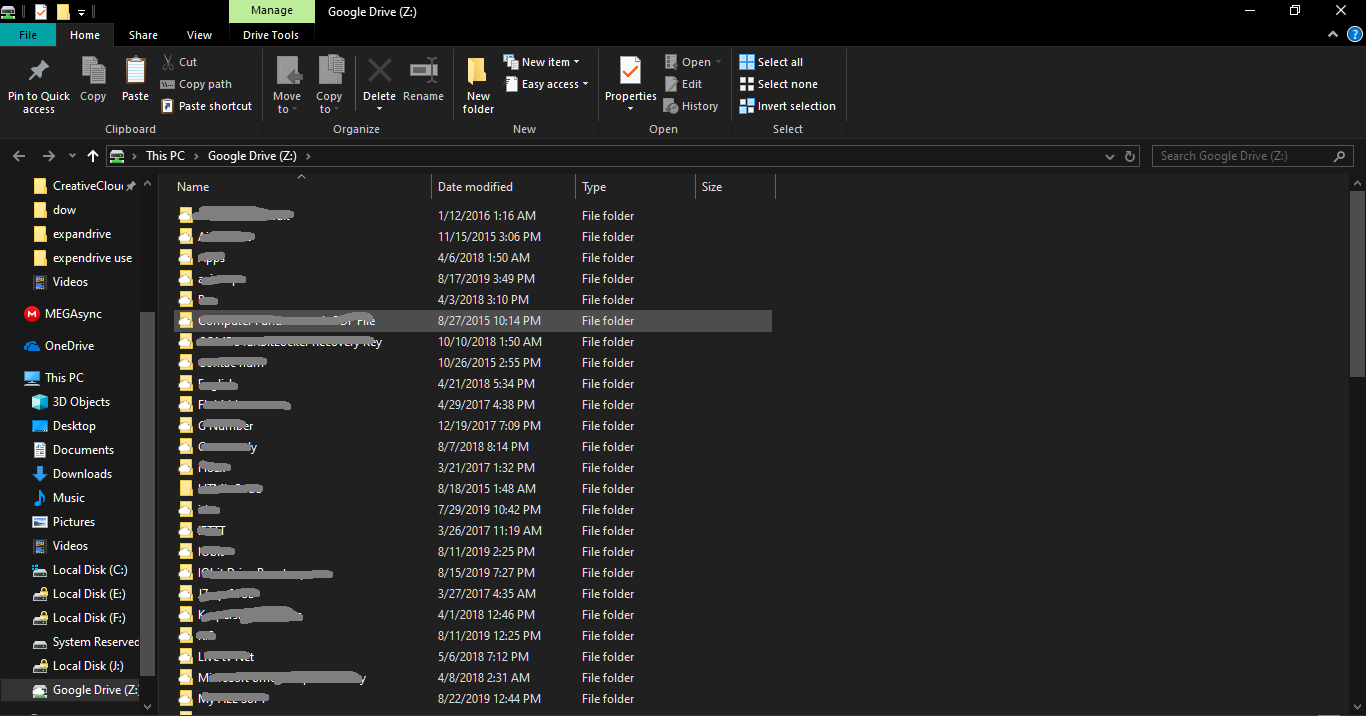
Task: Create a New folder from ribbon
Action: click(478, 72)
